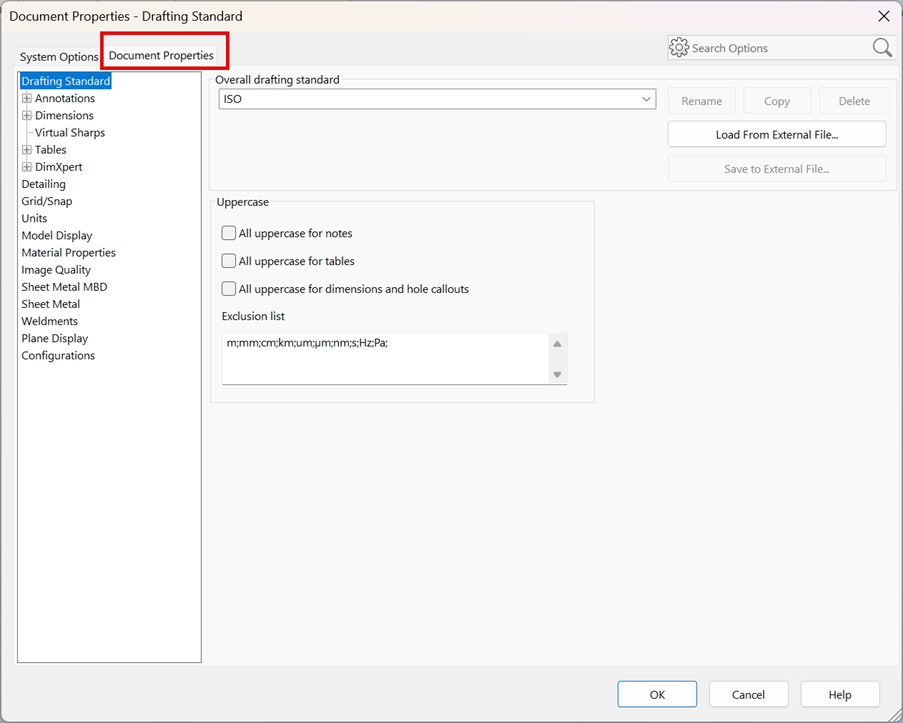Expand the Dimensions tree node
This screenshot has height=723, width=903.
click(x=26, y=116)
